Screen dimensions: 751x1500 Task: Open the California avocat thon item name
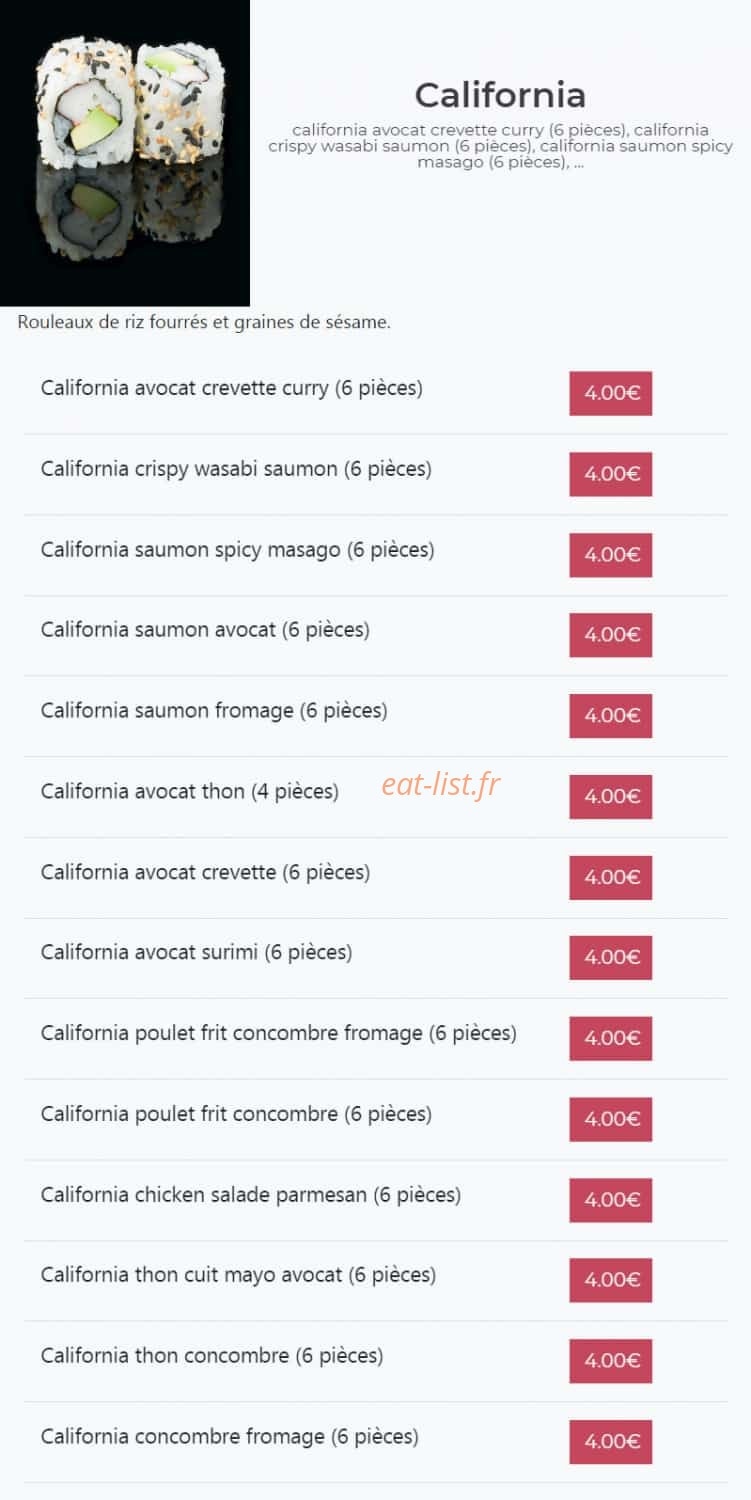click(x=190, y=792)
